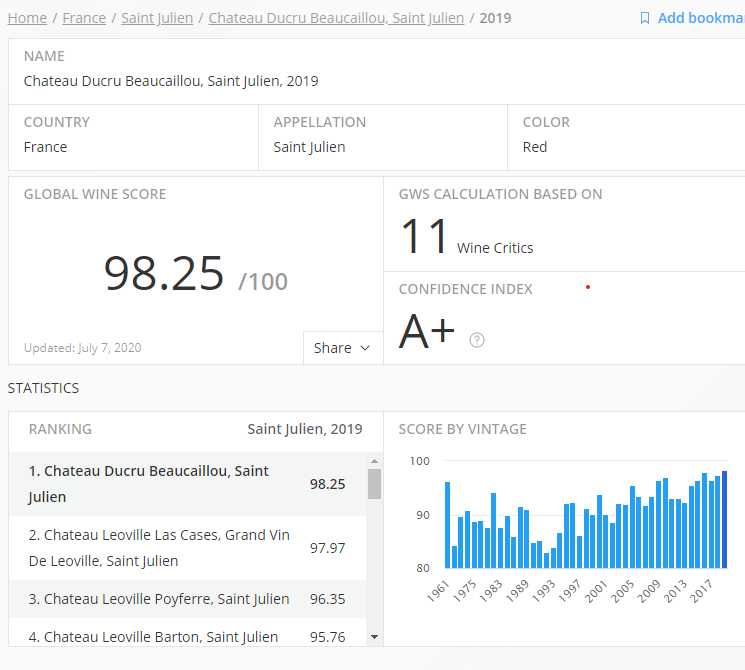The image size is (745, 670).
Task: Click the Country value France
Action: coord(46,147)
